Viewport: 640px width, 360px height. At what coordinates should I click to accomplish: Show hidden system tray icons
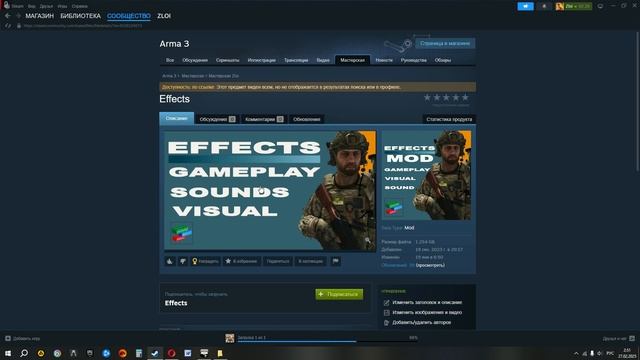[576, 353]
